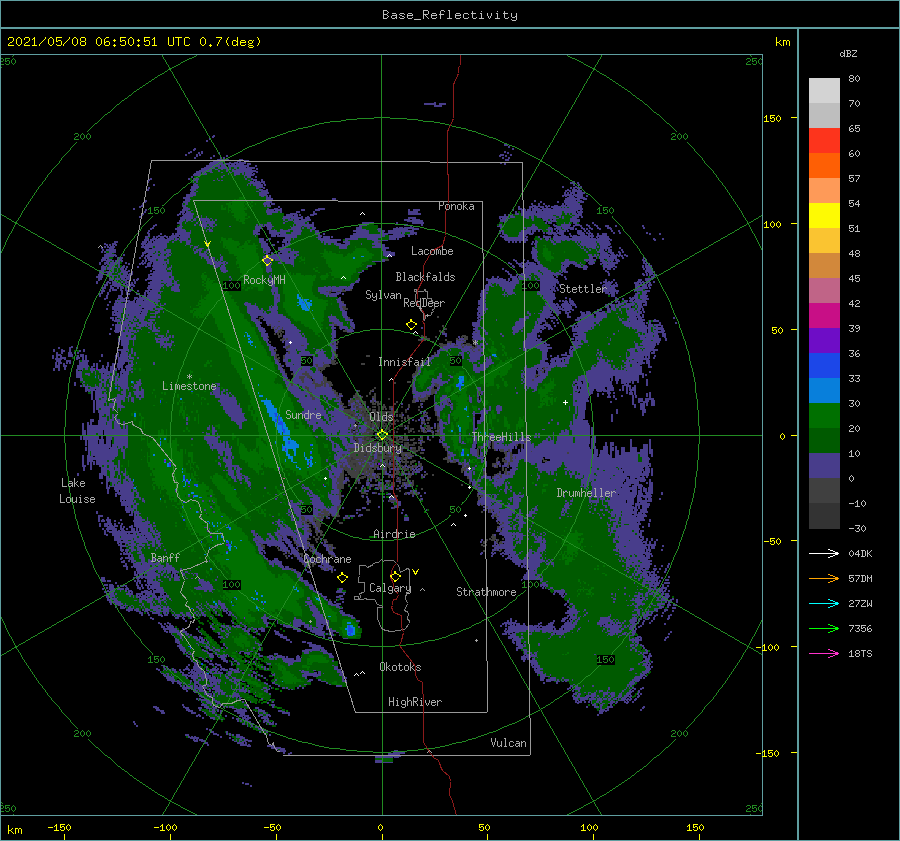900x841 pixels.
Task: Click the yellow diamond marker below RedDeer
Action: [411, 325]
